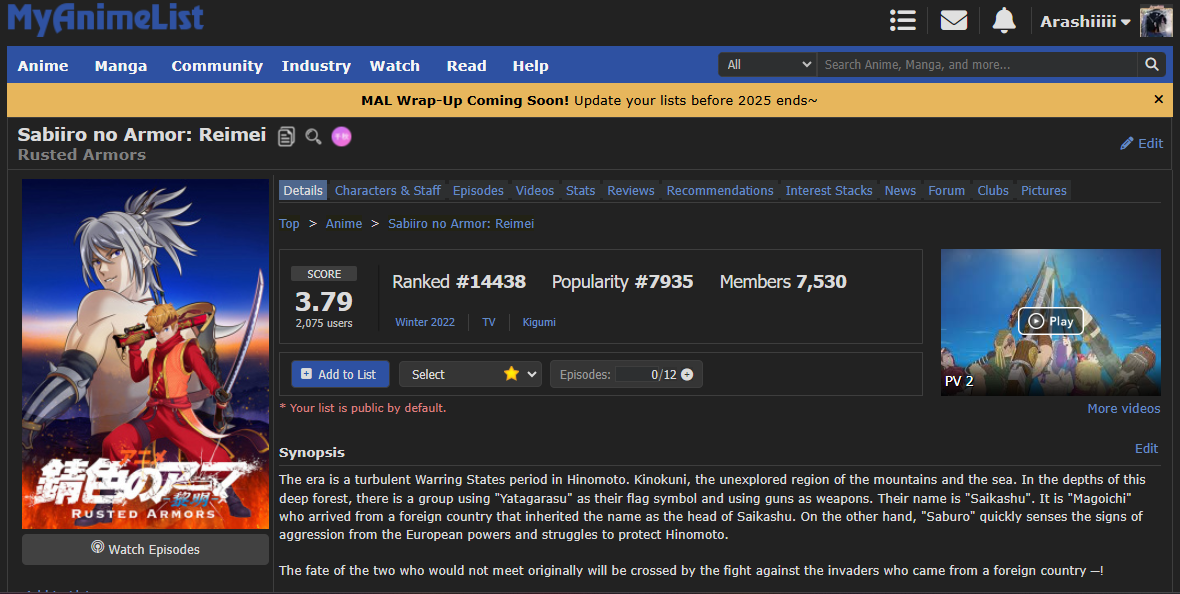This screenshot has height=594, width=1180.
Task: Increment episodes with the plus icon
Action: (x=686, y=374)
